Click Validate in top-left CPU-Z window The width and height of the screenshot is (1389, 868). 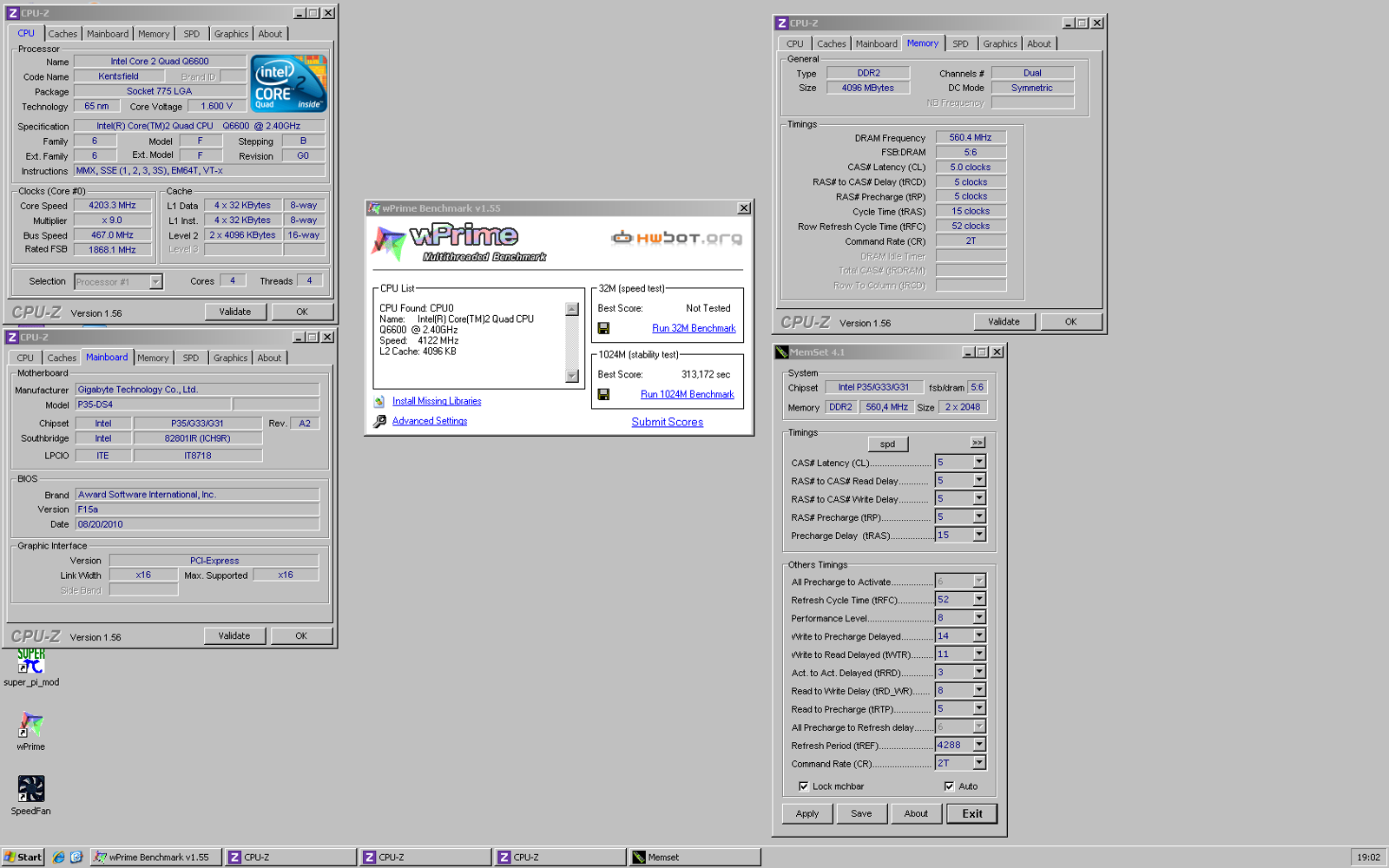coord(235,312)
